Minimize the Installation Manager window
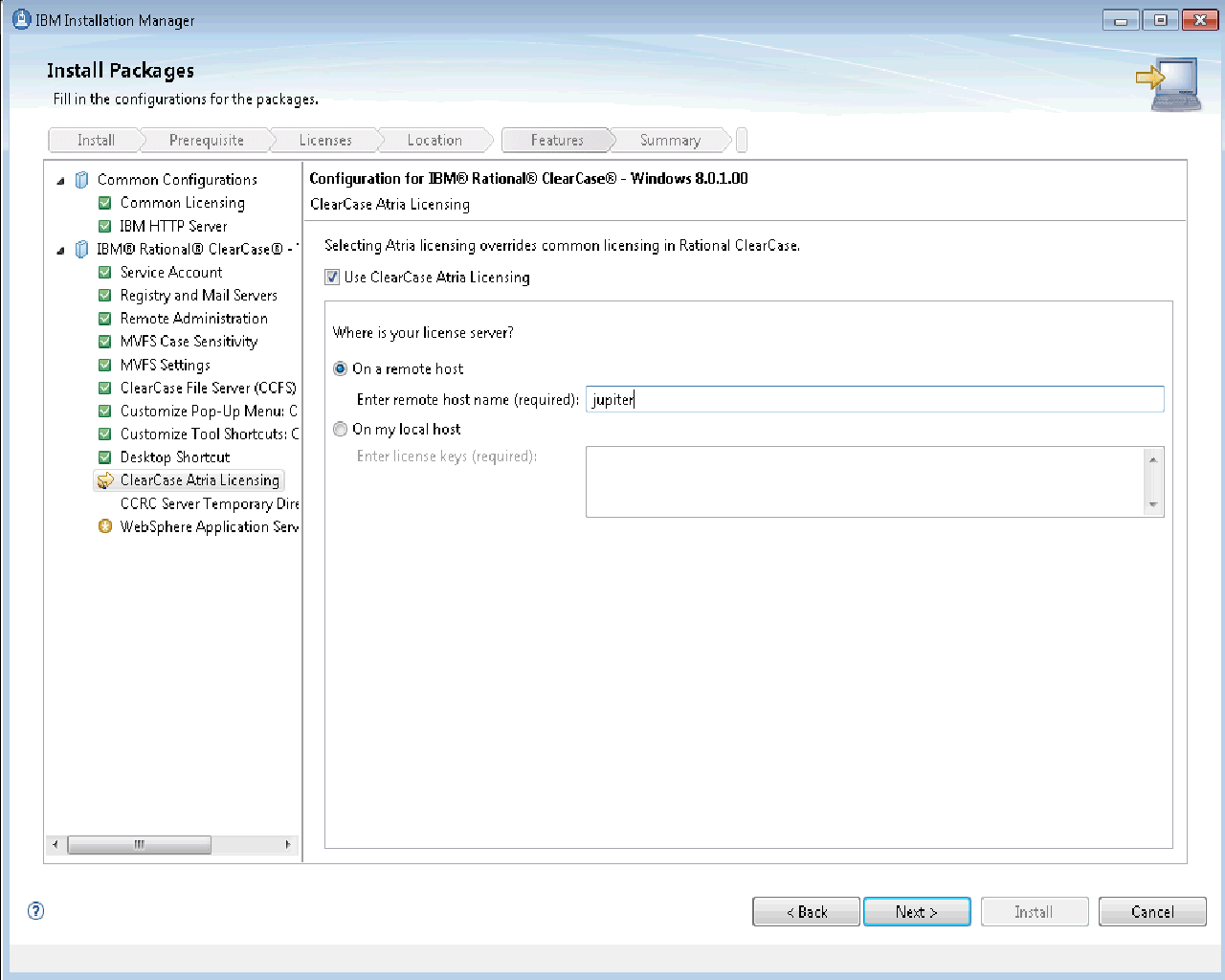 [x=1121, y=20]
